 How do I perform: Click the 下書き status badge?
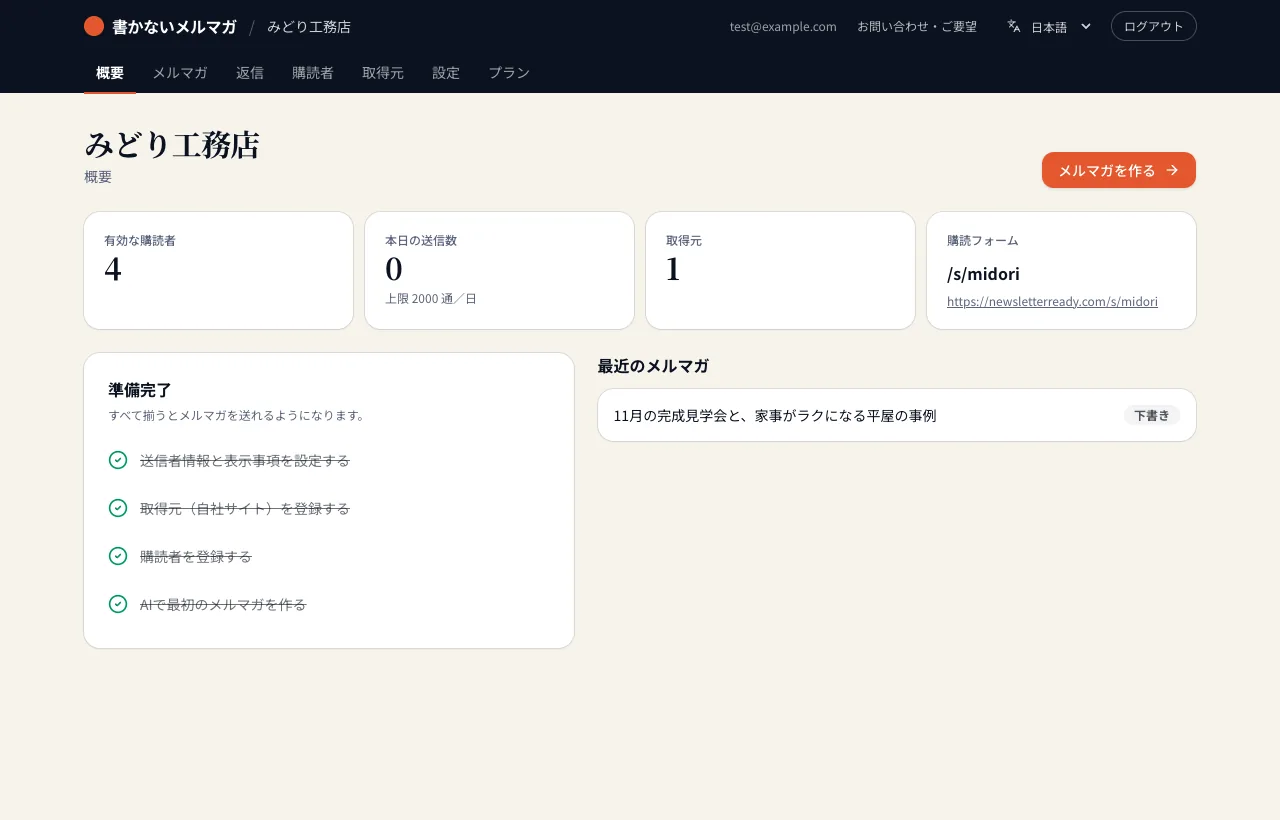pyautogui.click(x=1152, y=415)
